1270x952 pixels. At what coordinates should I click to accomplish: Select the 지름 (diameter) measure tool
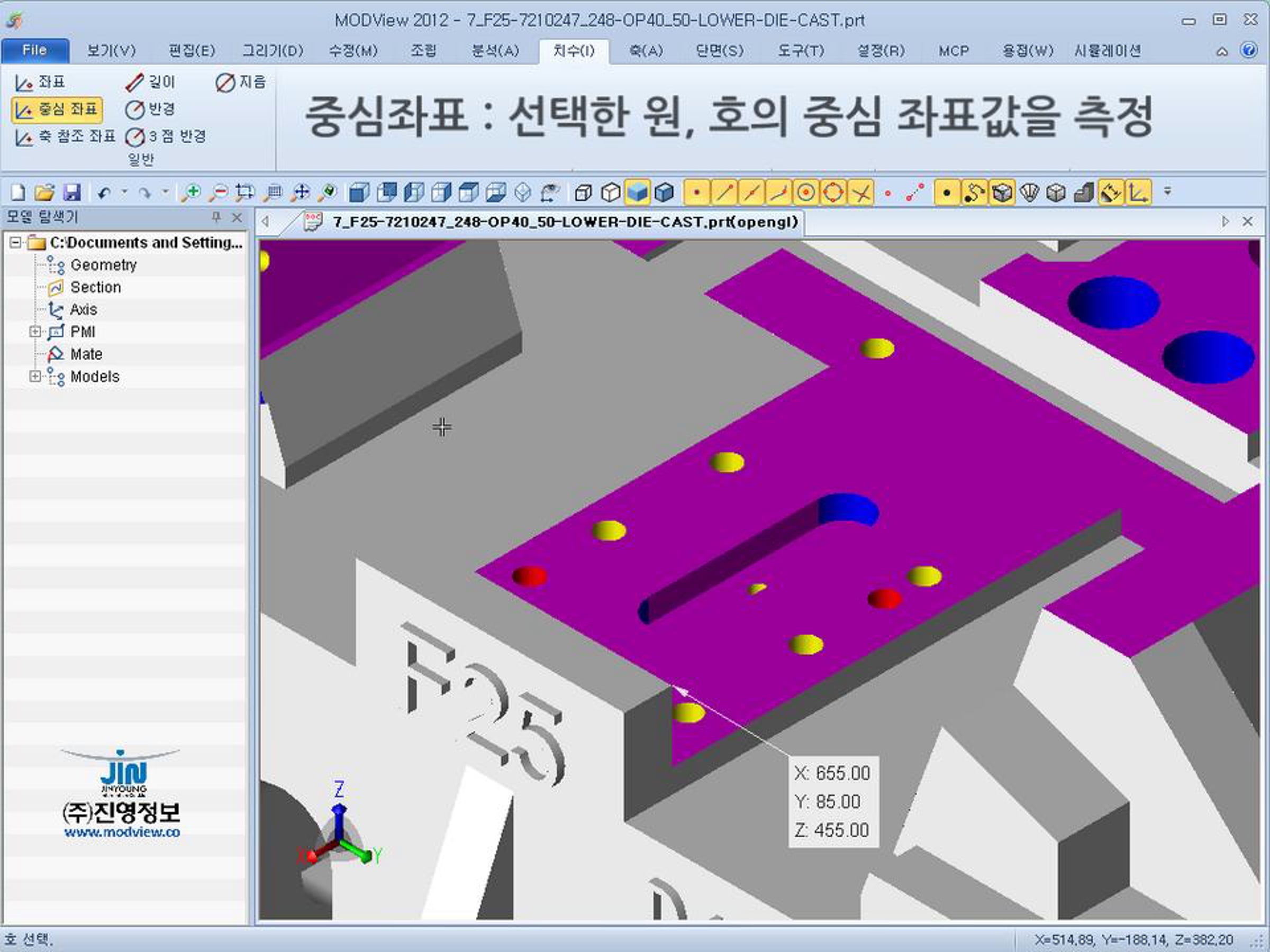point(241,82)
